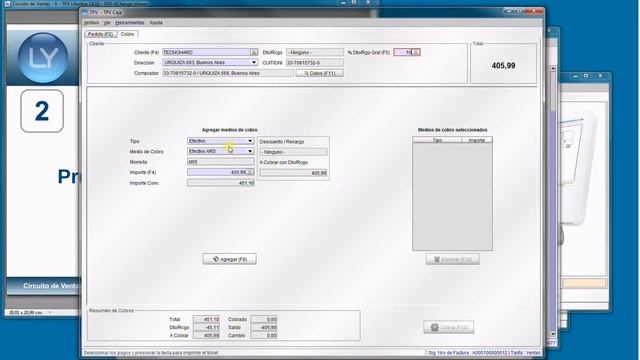Click the Cliente (F4) field showing TECNOHARD
Image resolution: width=640 pixels, height=360 pixels.
click(x=206, y=52)
